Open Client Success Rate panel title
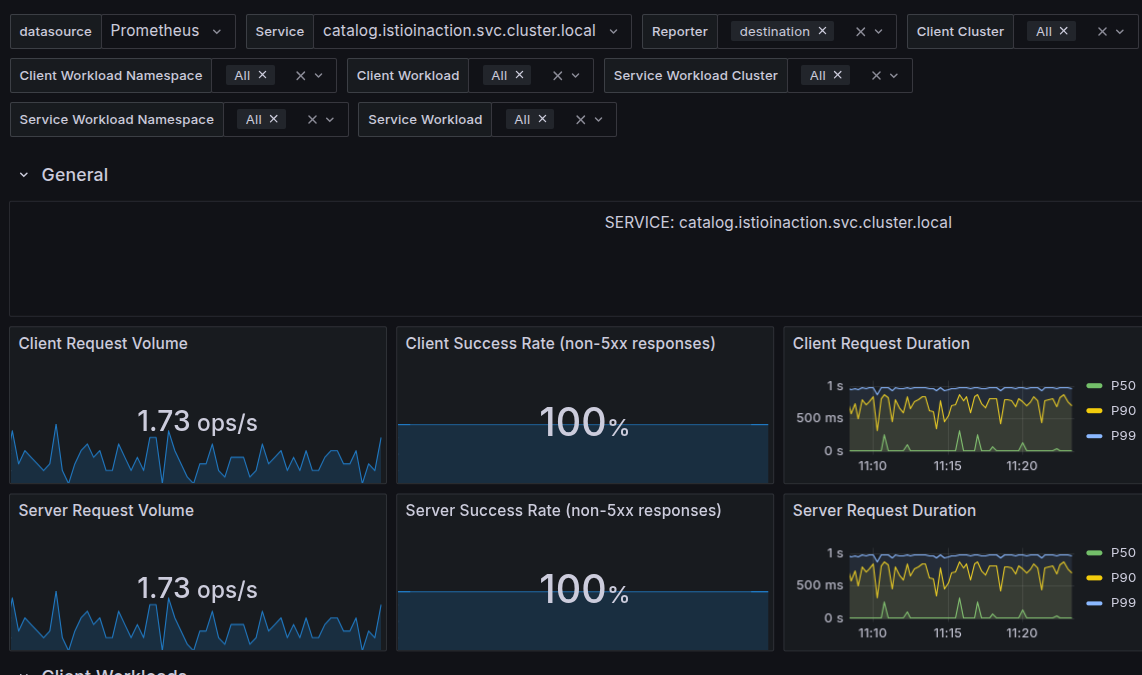This screenshot has width=1142, height=675. [x=560, y=344]
